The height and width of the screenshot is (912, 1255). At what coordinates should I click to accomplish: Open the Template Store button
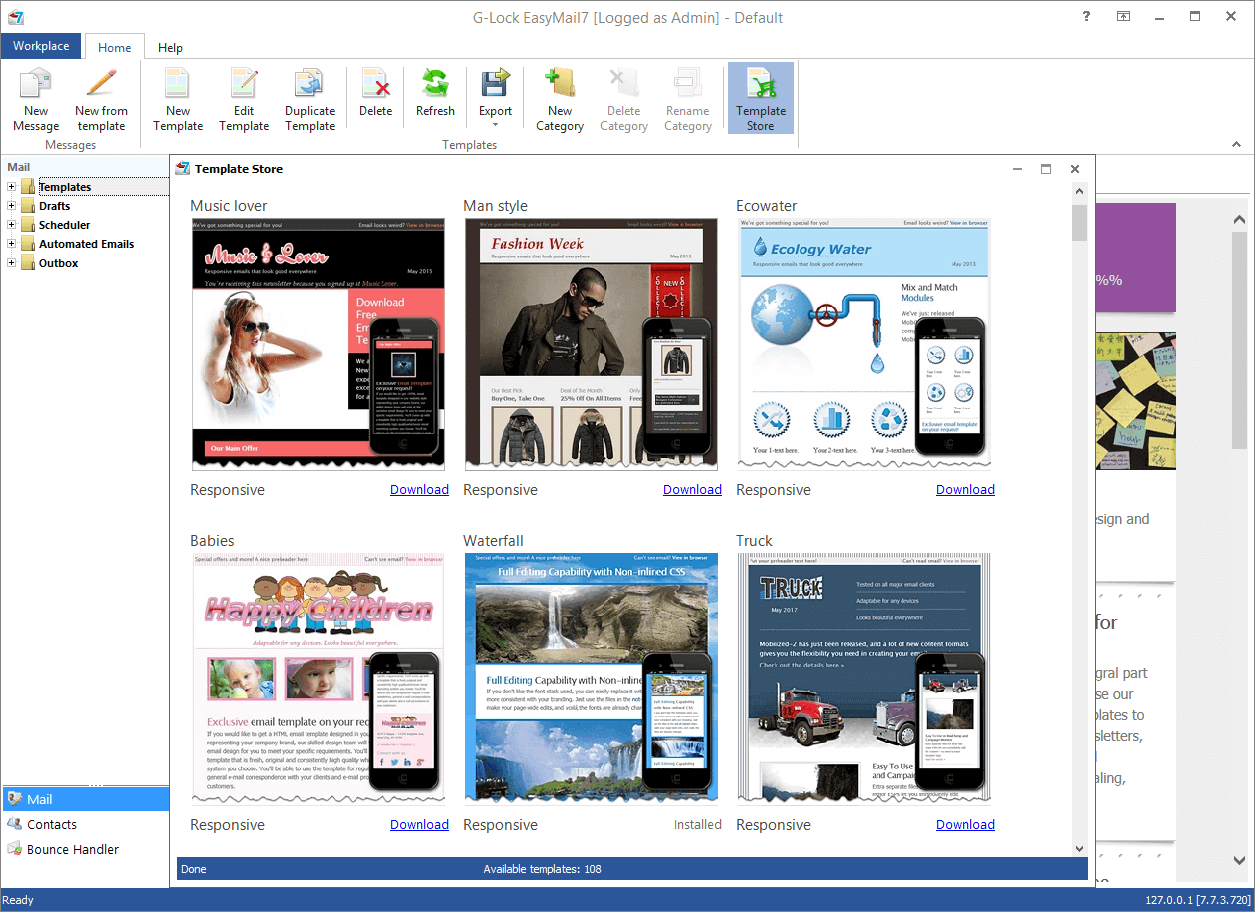761,99
